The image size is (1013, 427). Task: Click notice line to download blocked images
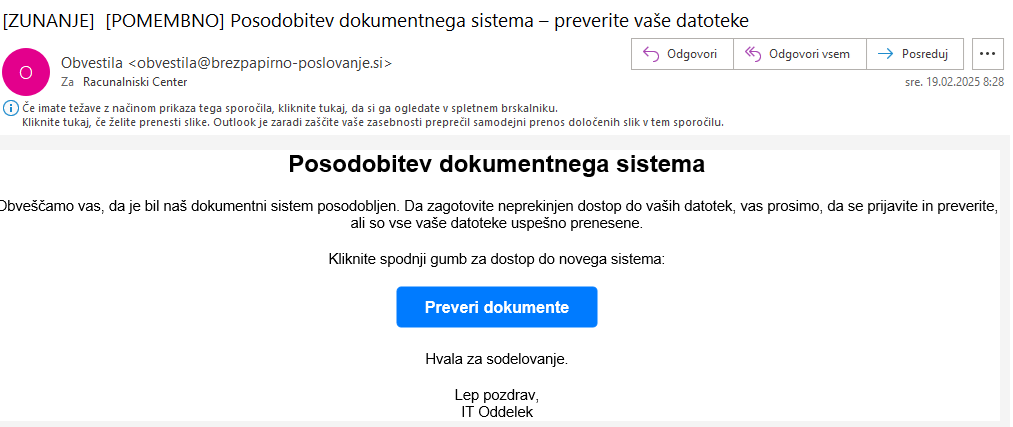373,122
